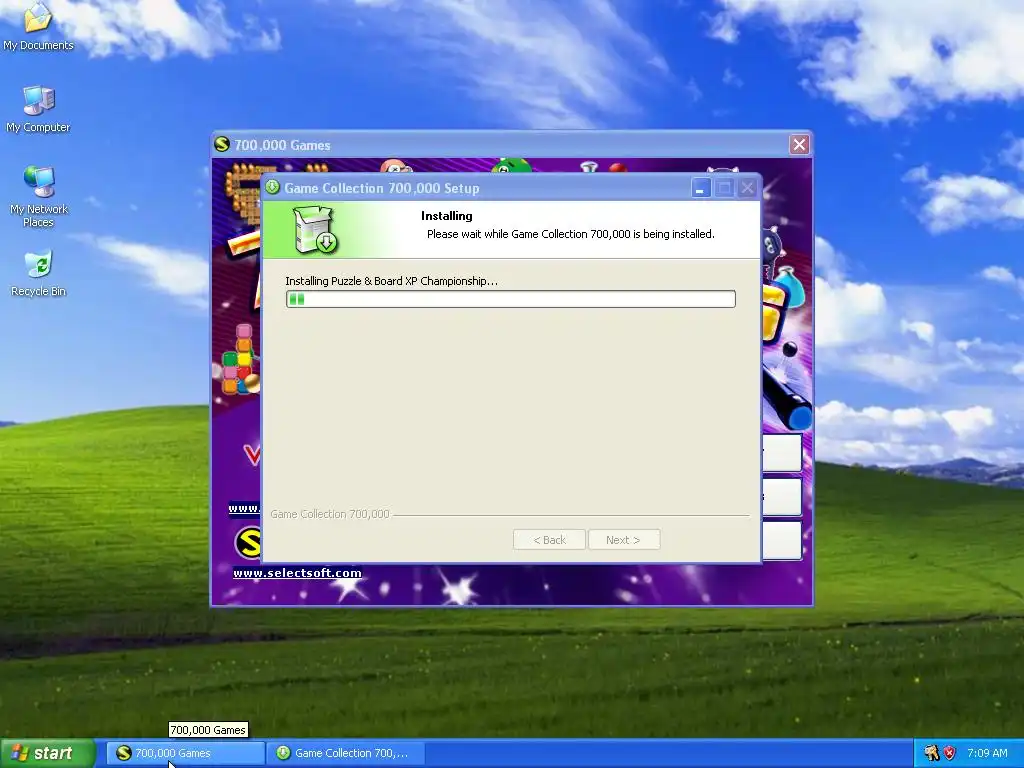Minimize the Game Collection Setup window
This screenshot has width=1024, height=768.
coord(701,188)
